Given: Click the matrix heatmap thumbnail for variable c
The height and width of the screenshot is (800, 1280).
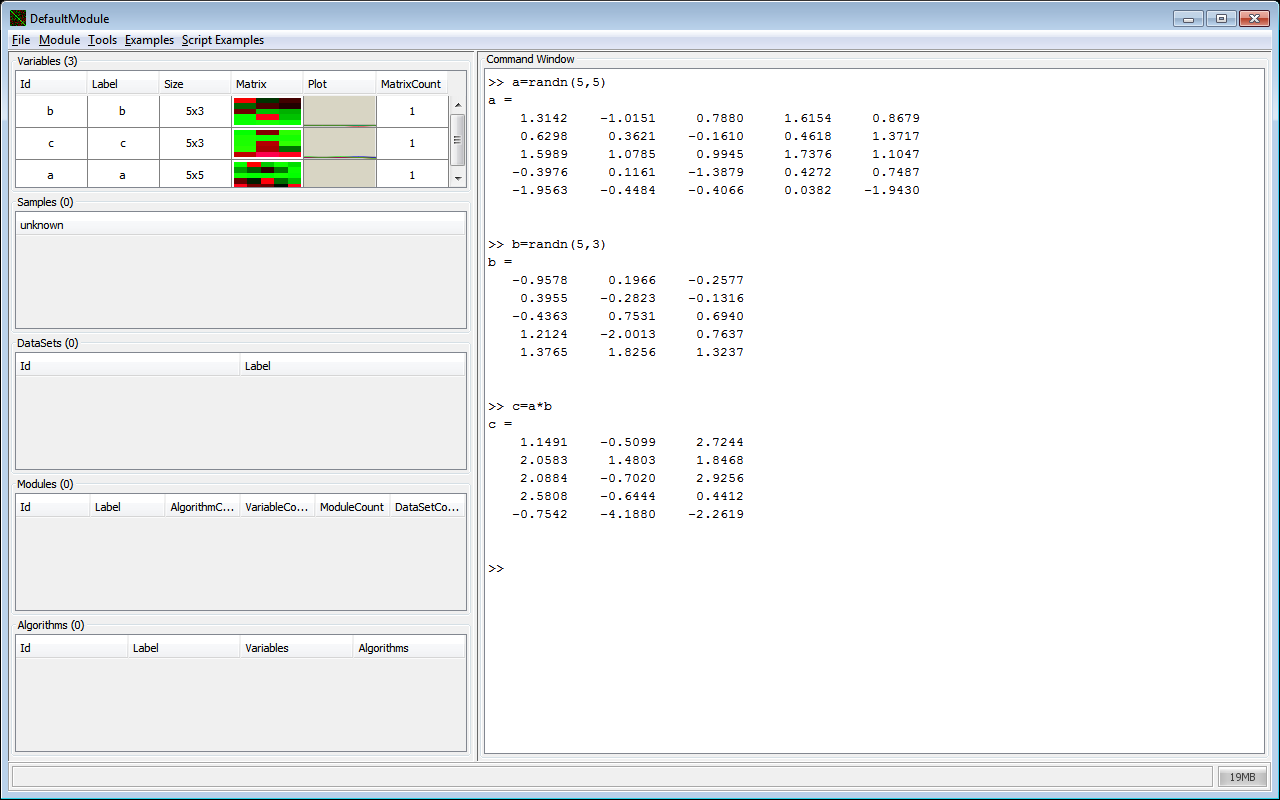Looking at the screenshot, I should coord(267,144).
